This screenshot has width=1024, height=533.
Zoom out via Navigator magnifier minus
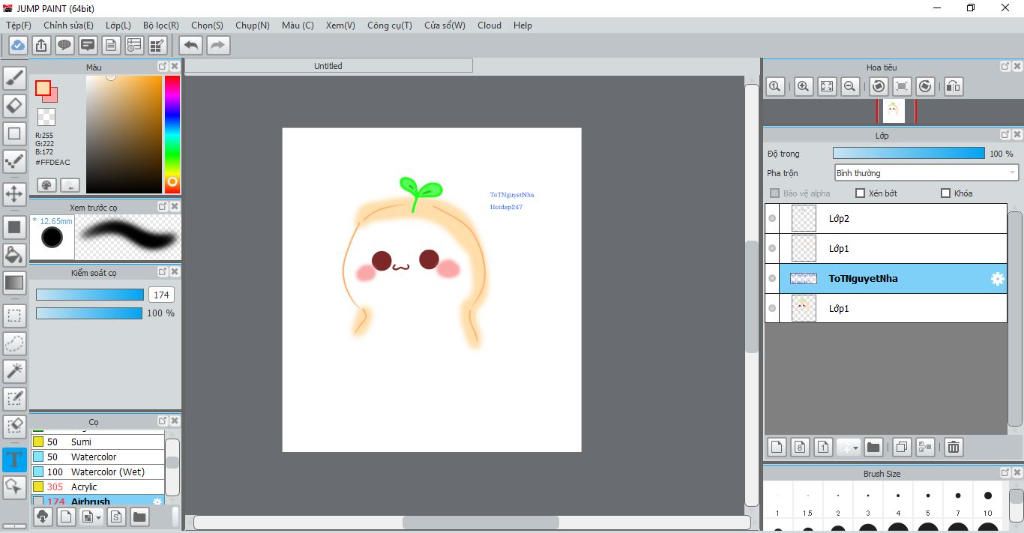(x=850, y=86)
